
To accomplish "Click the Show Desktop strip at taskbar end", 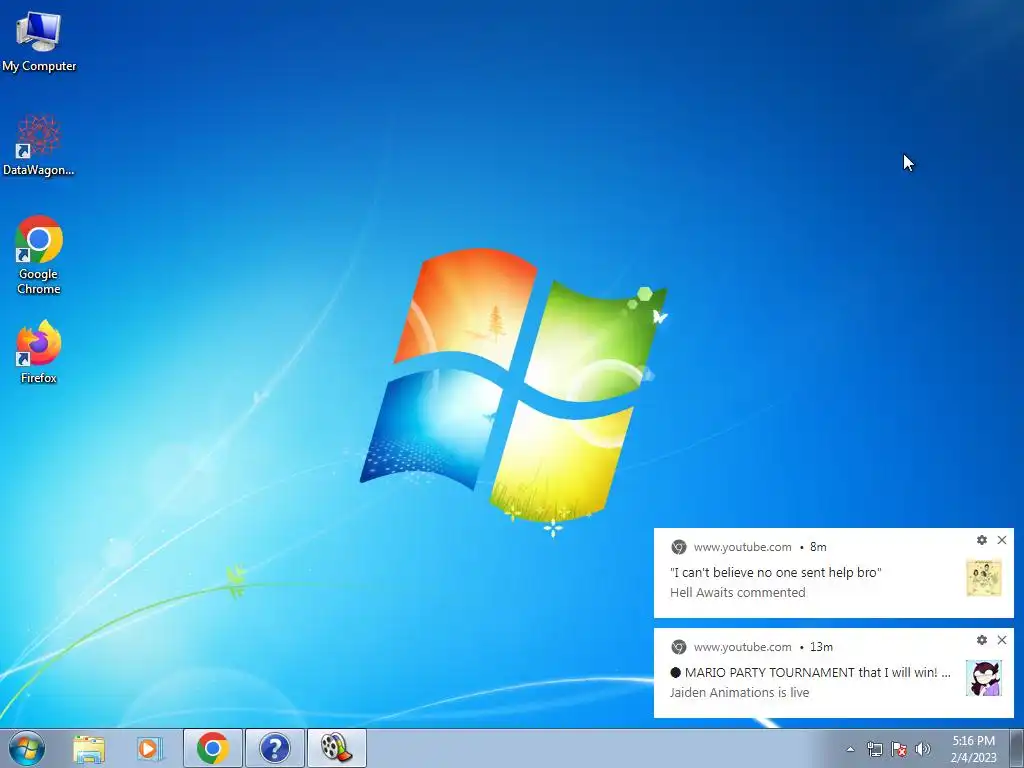I will tap(1017, 748).
